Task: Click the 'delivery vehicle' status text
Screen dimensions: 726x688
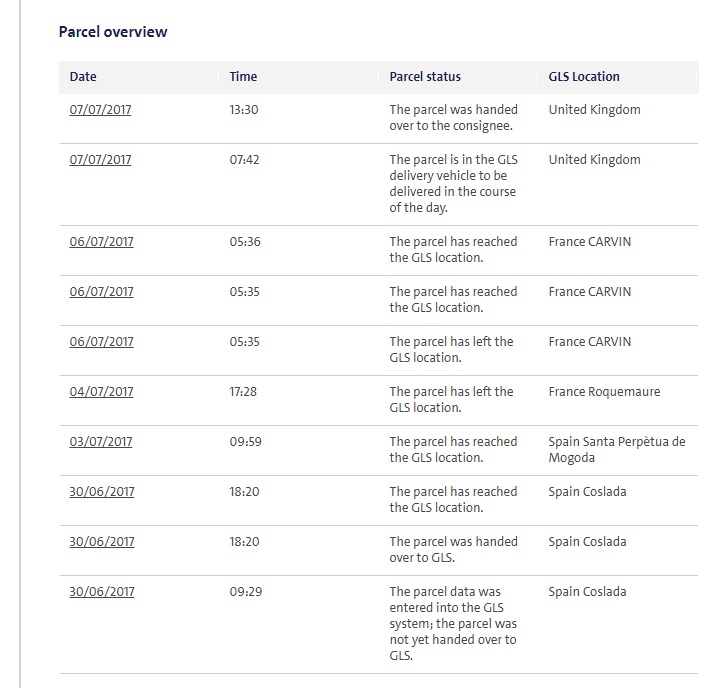Action: point(453,184)
